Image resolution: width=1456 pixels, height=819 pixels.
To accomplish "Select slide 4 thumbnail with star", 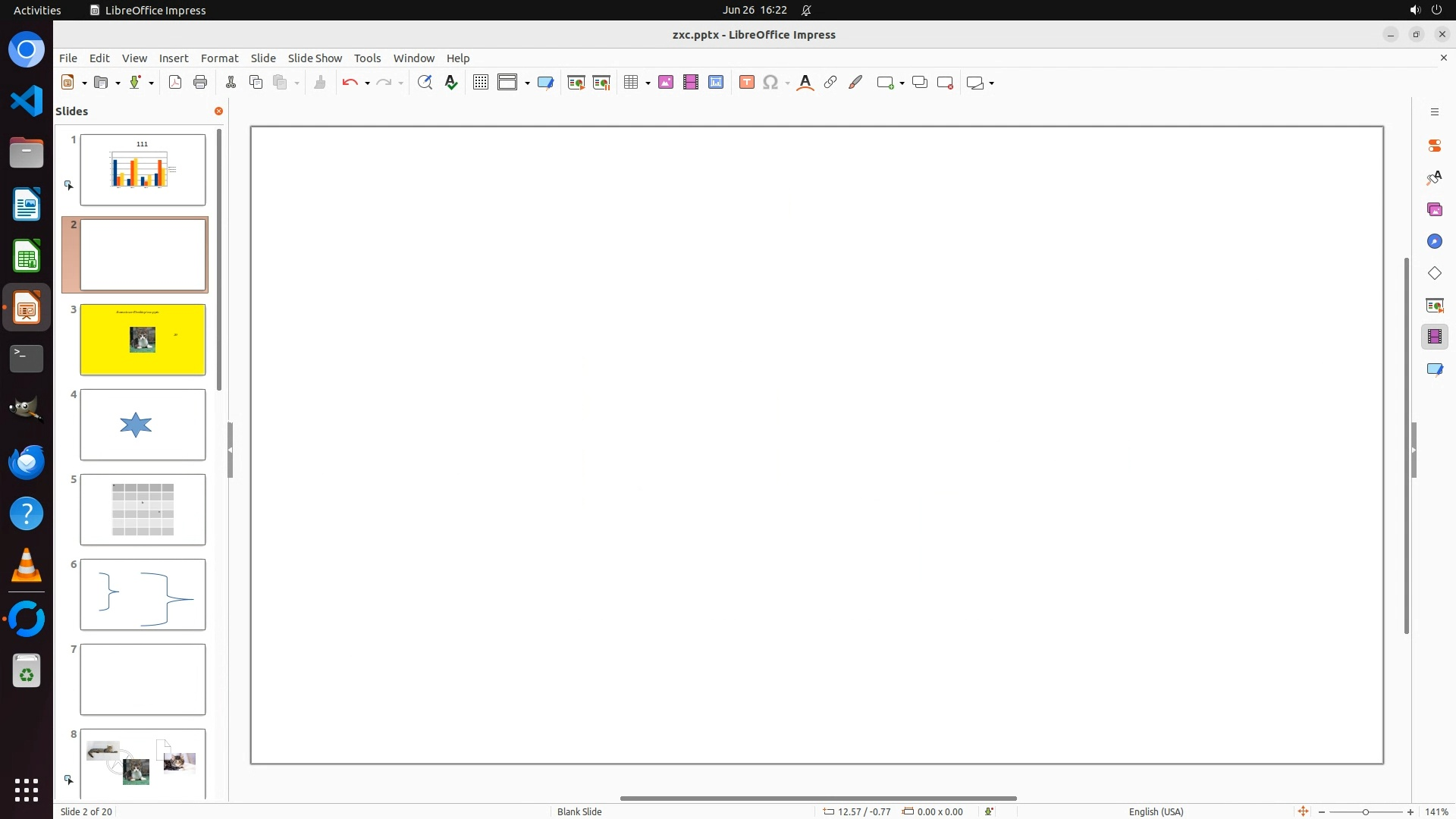I will coord(143,425).
